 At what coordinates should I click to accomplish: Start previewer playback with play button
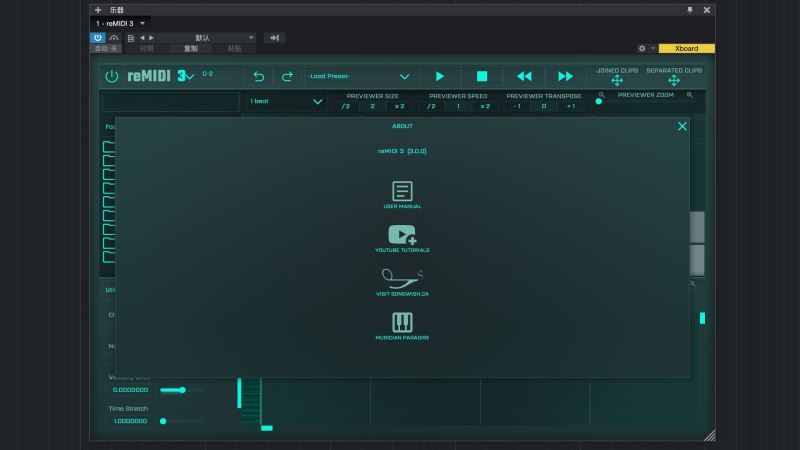tap(439, 77)
